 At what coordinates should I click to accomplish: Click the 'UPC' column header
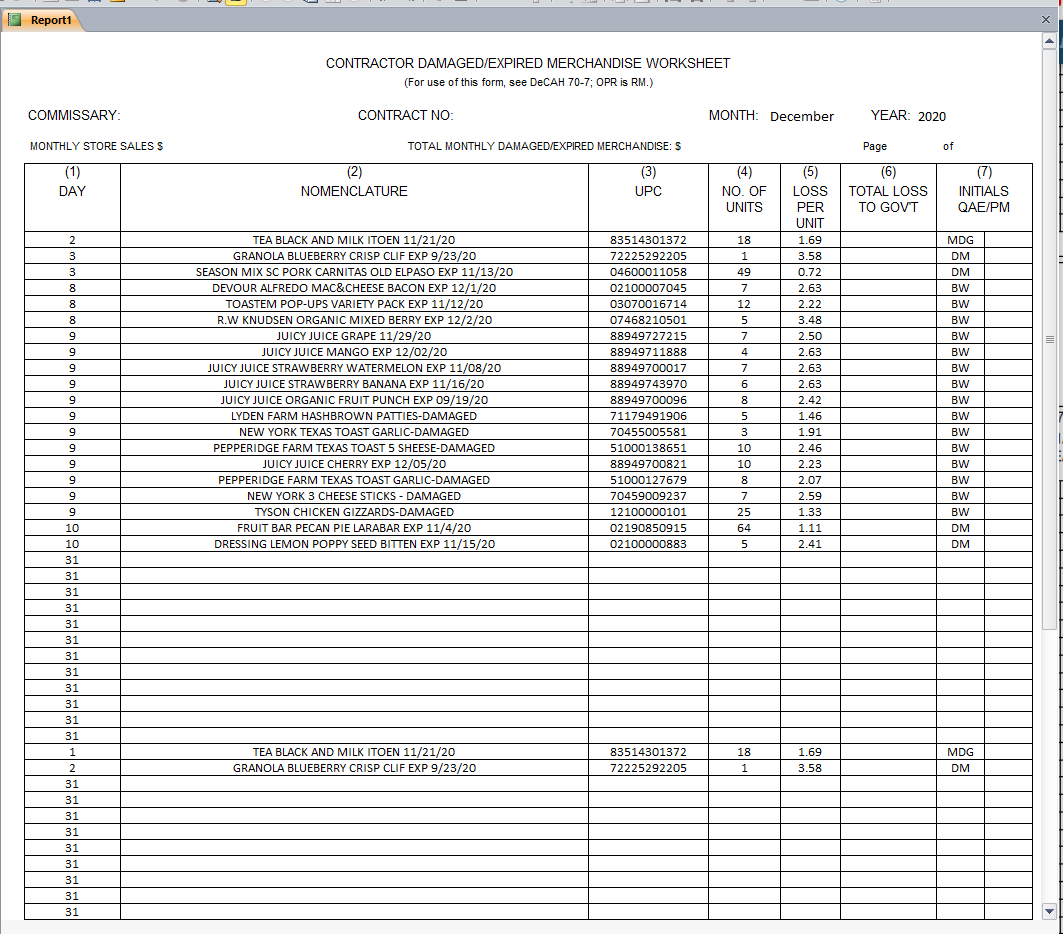[x=648, y=191]
